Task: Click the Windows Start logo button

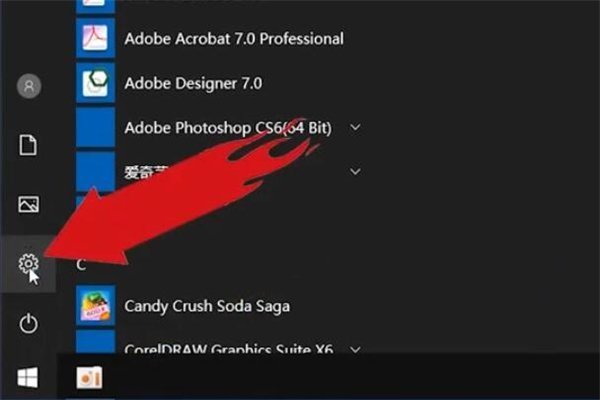Action: (28, 377)
